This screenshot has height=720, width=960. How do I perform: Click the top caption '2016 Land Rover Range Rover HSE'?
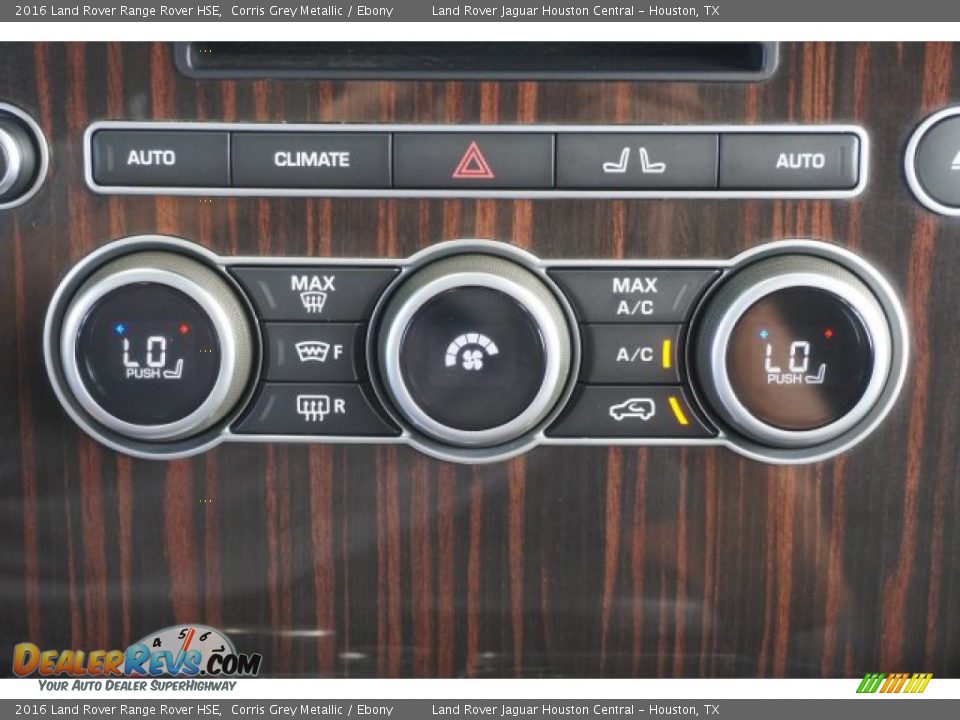coord(118,10)
